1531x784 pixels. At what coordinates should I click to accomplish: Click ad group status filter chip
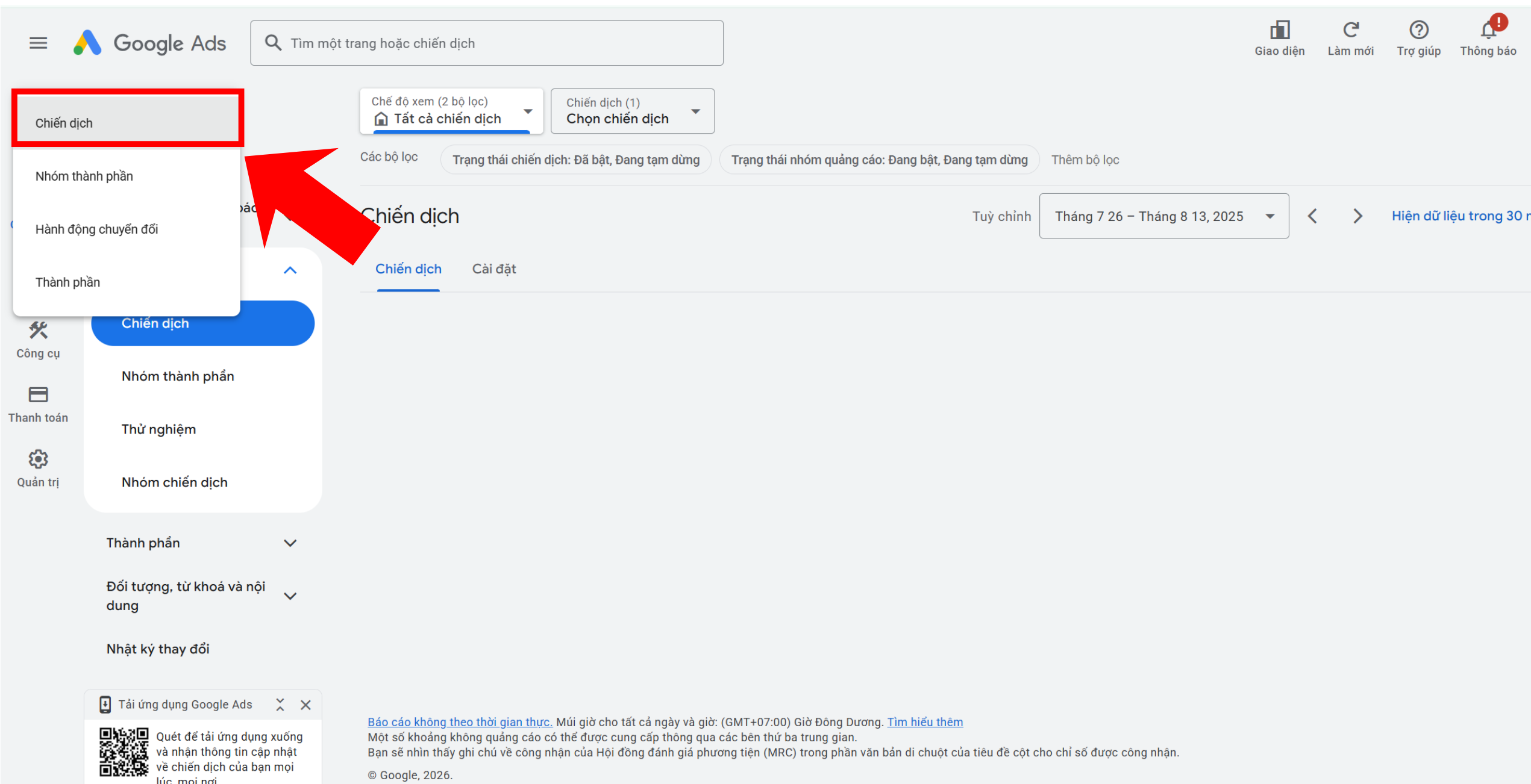click(879, 160)
